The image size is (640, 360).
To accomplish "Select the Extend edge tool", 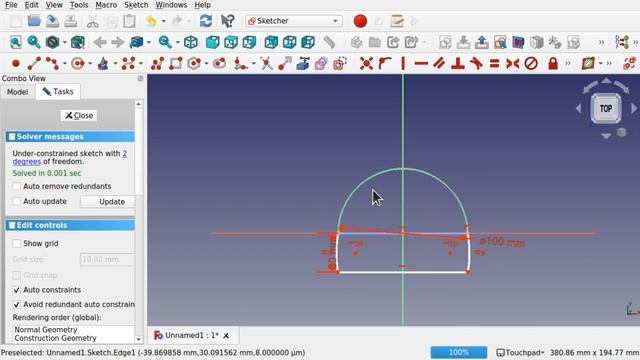I will (x=285, y=63).
